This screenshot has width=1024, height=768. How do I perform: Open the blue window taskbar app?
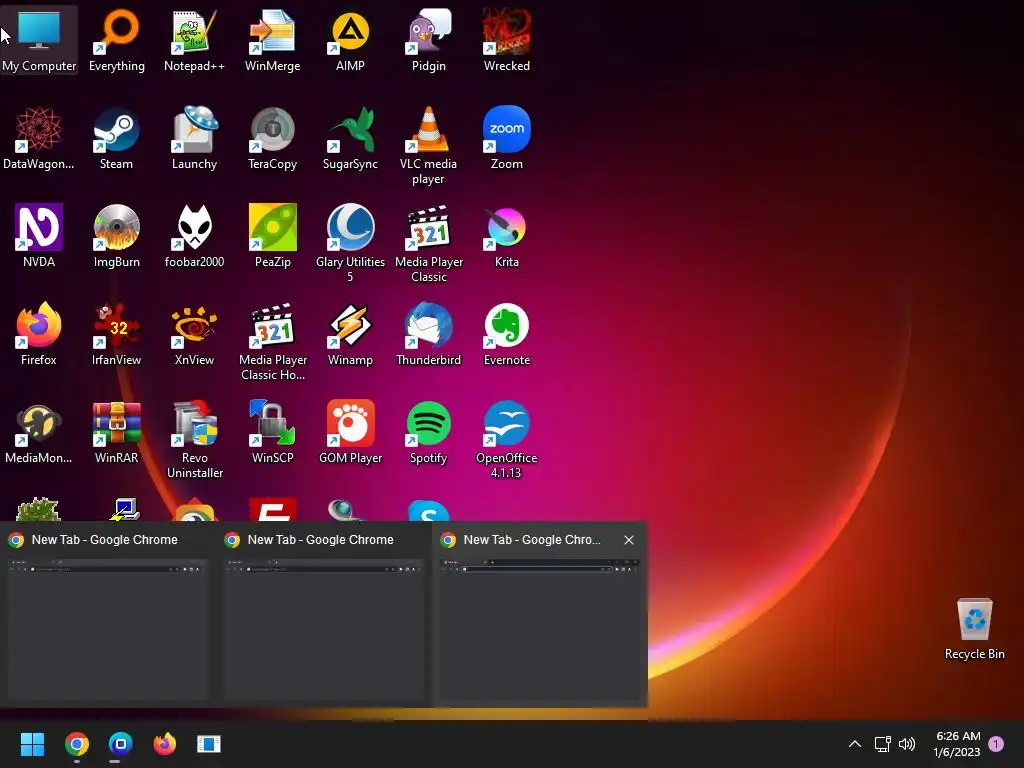click(208, 744)
